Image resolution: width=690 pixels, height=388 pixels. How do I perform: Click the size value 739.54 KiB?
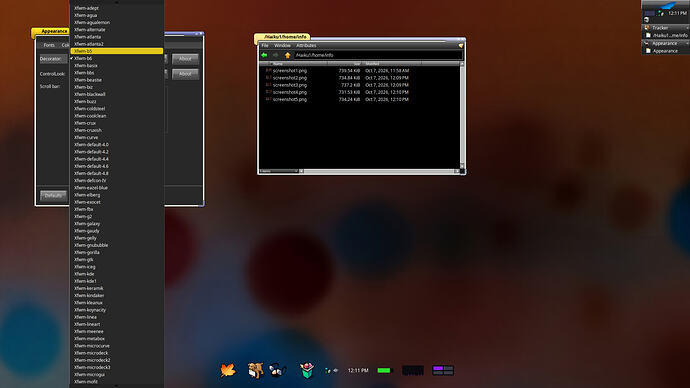point(349,70)
